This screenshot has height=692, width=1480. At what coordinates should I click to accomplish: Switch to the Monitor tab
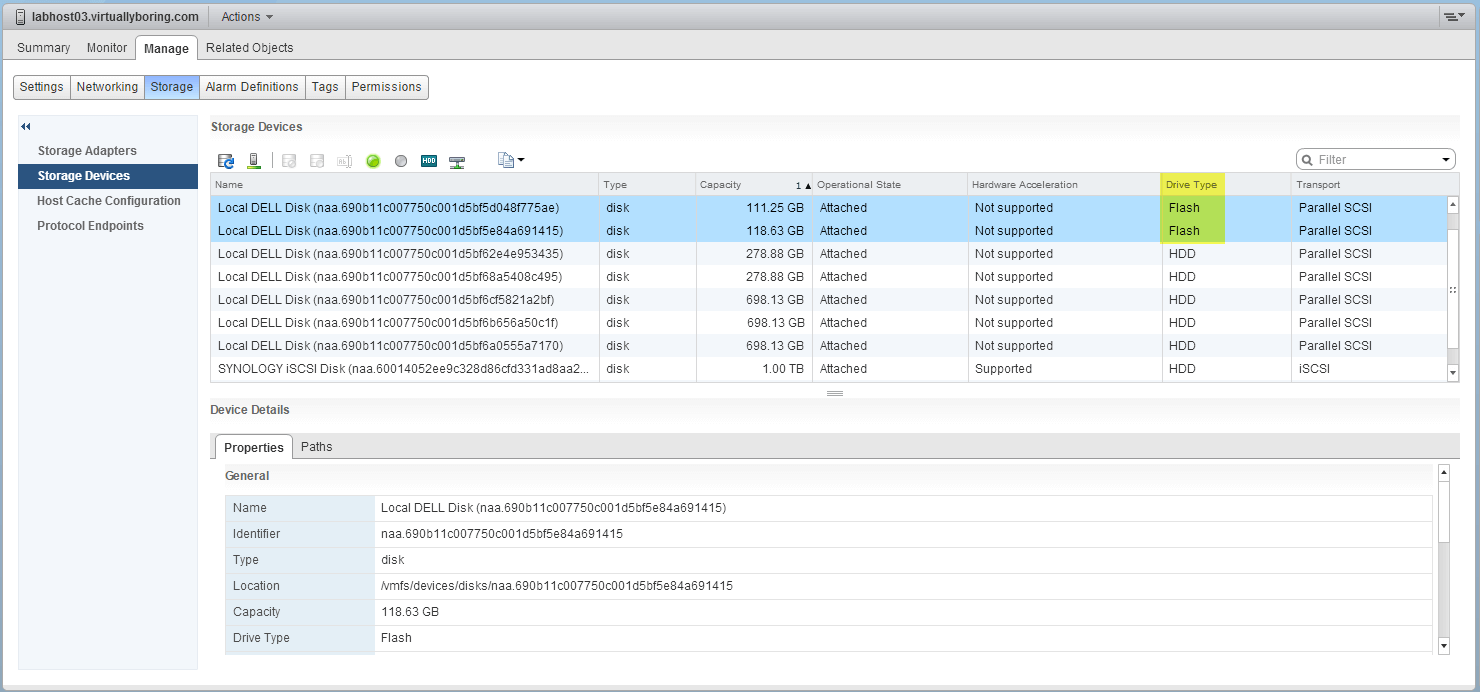click(107, 47)
